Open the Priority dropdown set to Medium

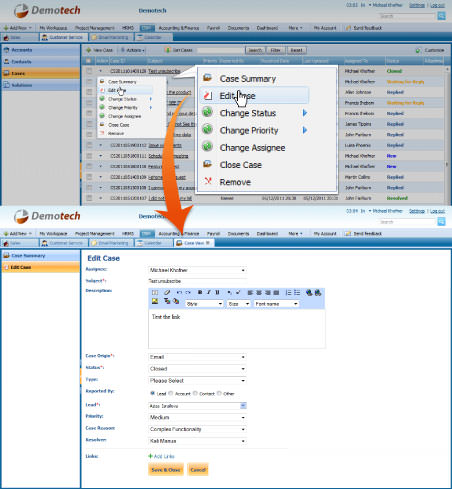pyautogui.click(x=197, y=417)
